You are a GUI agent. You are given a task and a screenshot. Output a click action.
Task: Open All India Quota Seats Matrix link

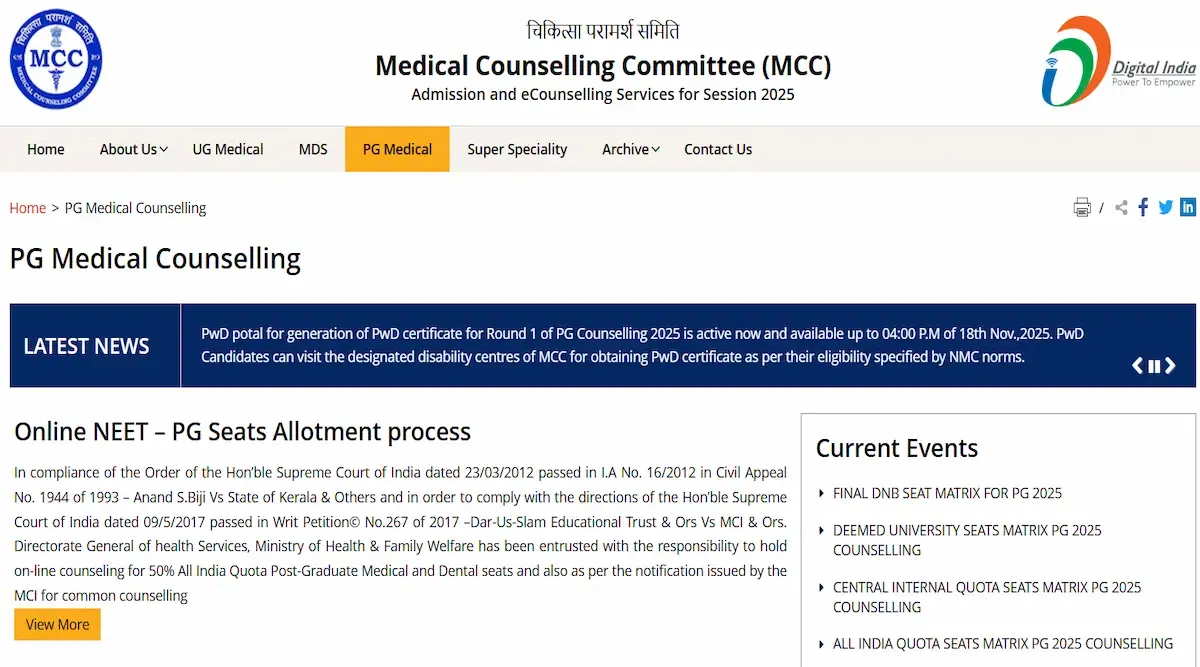tap(1002, 644)
